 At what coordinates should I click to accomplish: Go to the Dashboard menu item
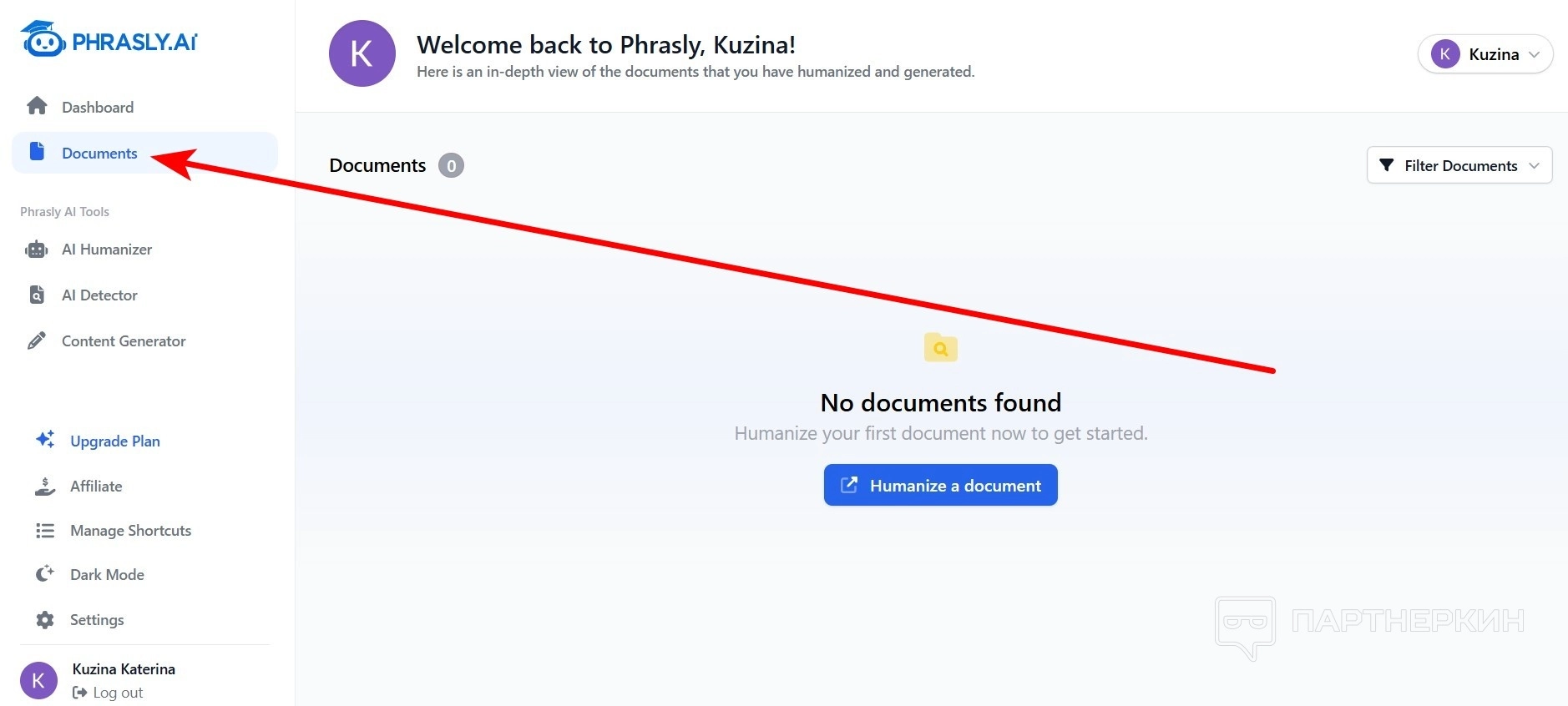click(x=98, y=107)
